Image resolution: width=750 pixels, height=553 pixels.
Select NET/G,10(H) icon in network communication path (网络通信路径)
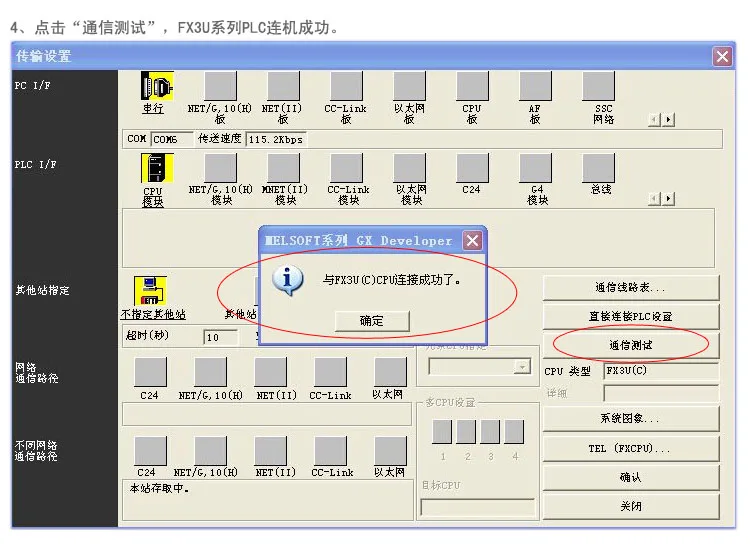coord(210,372)
